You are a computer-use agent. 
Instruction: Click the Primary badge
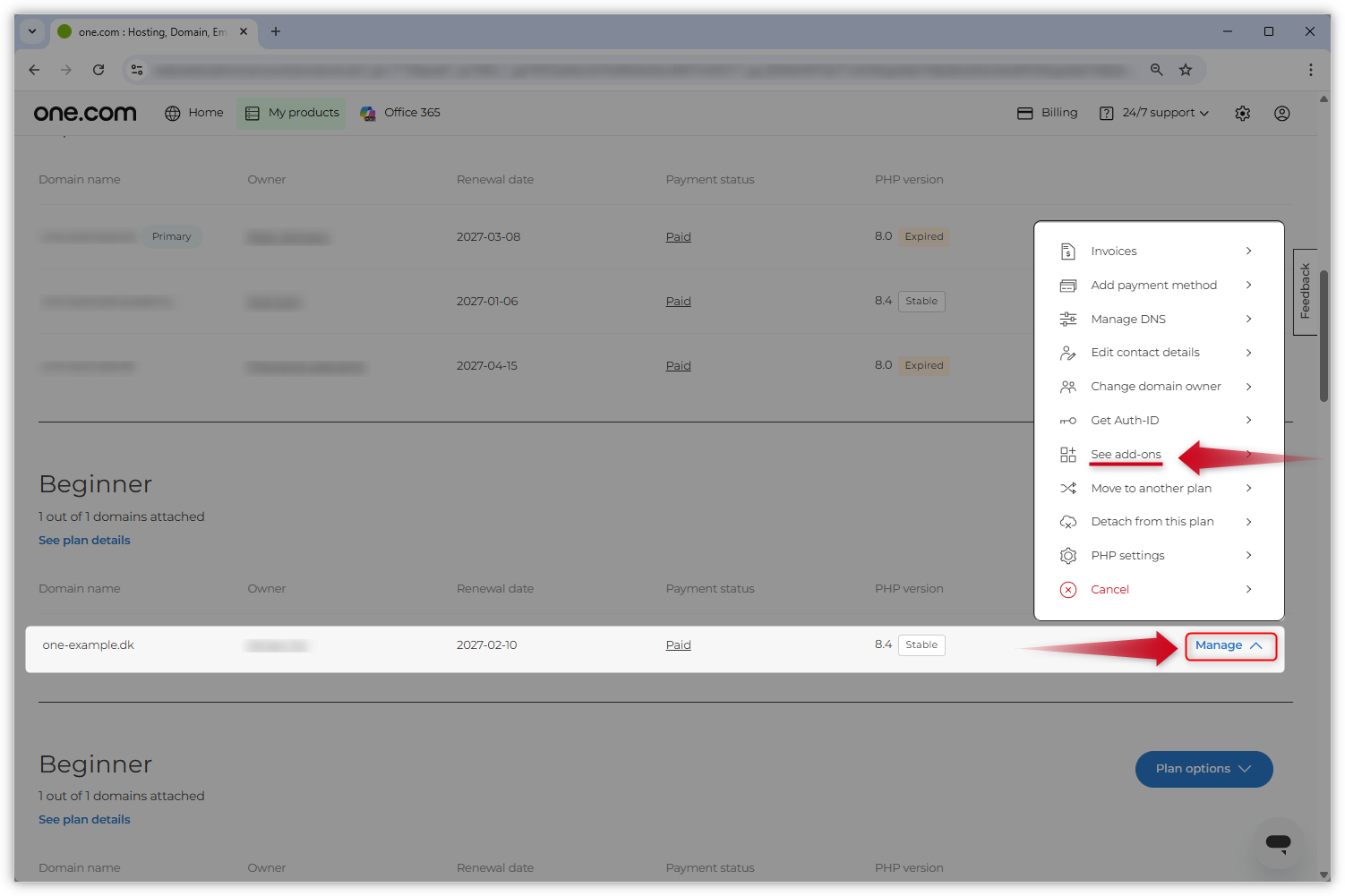(172, 237)
